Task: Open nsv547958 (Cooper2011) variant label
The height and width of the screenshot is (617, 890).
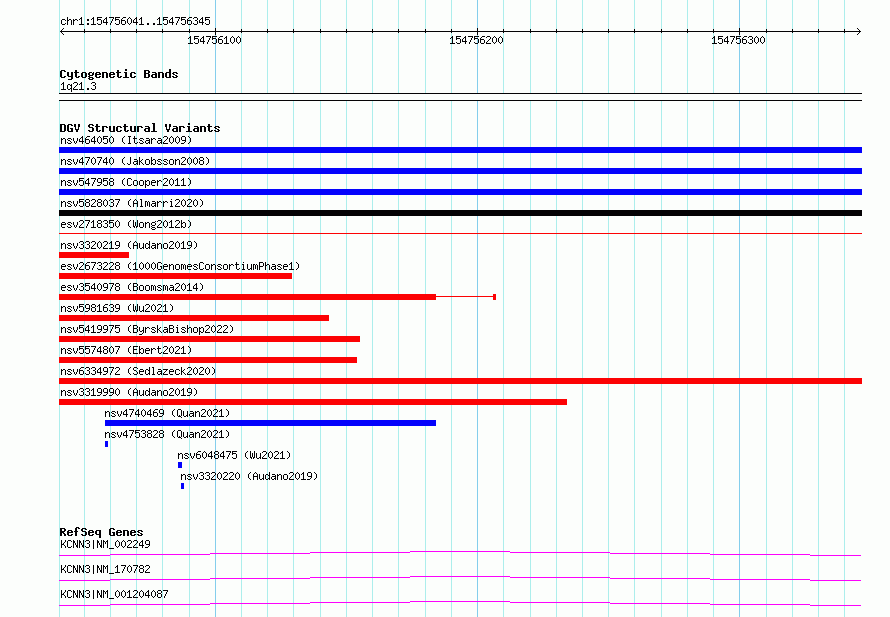Action: pyautogui.click(x=126, y=182)
